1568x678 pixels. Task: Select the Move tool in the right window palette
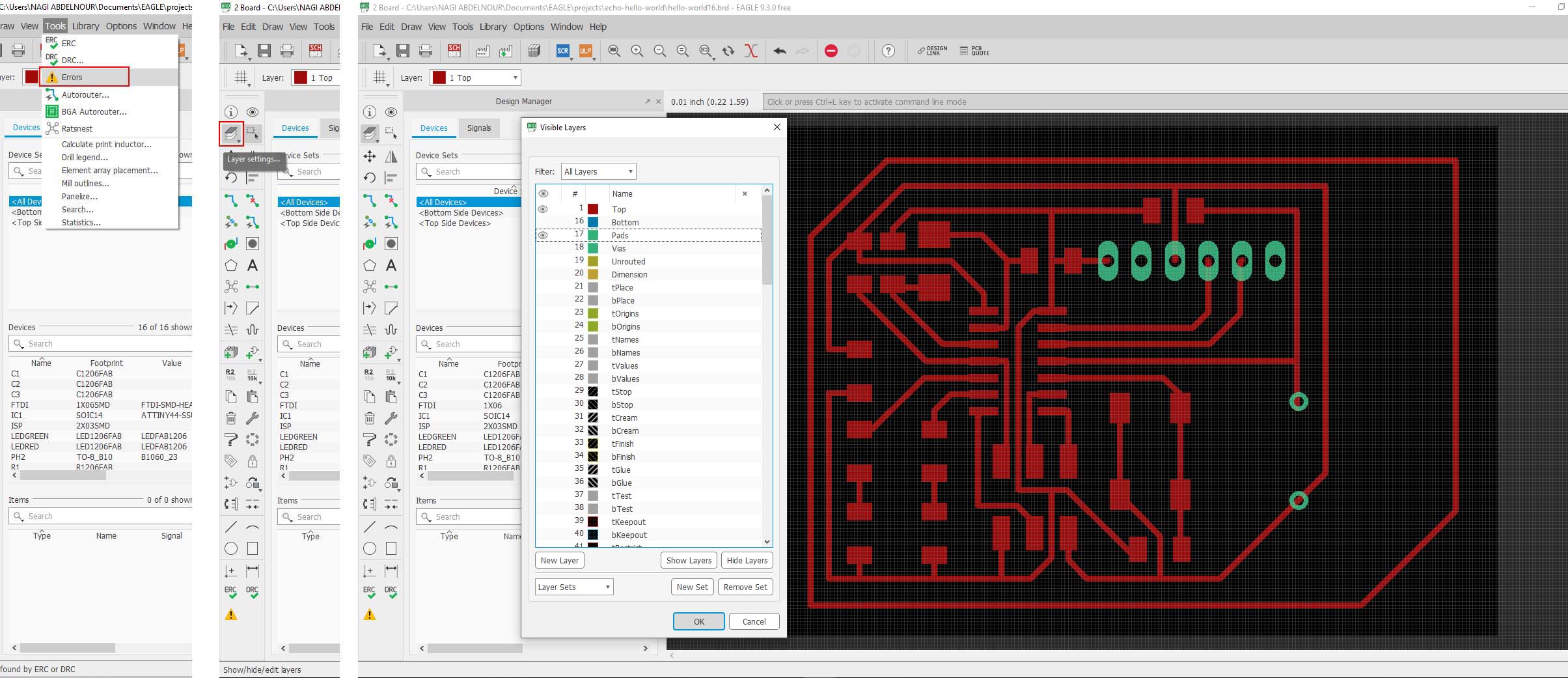click(370, 156)
